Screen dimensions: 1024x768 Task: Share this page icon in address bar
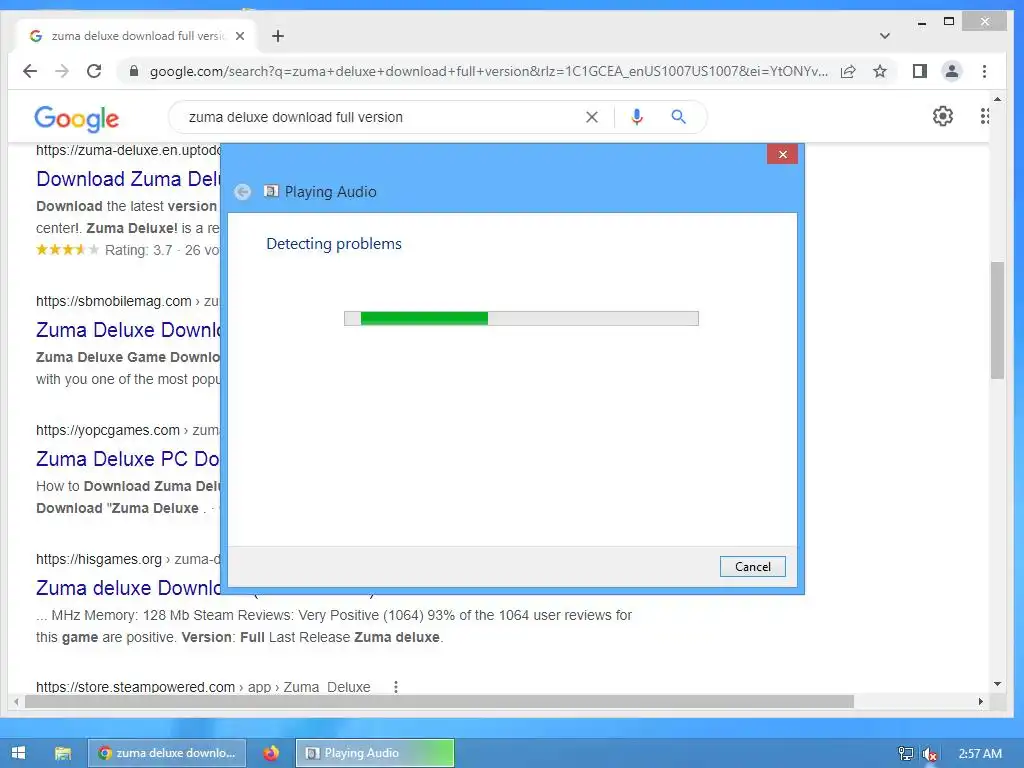tap(848, 71)
